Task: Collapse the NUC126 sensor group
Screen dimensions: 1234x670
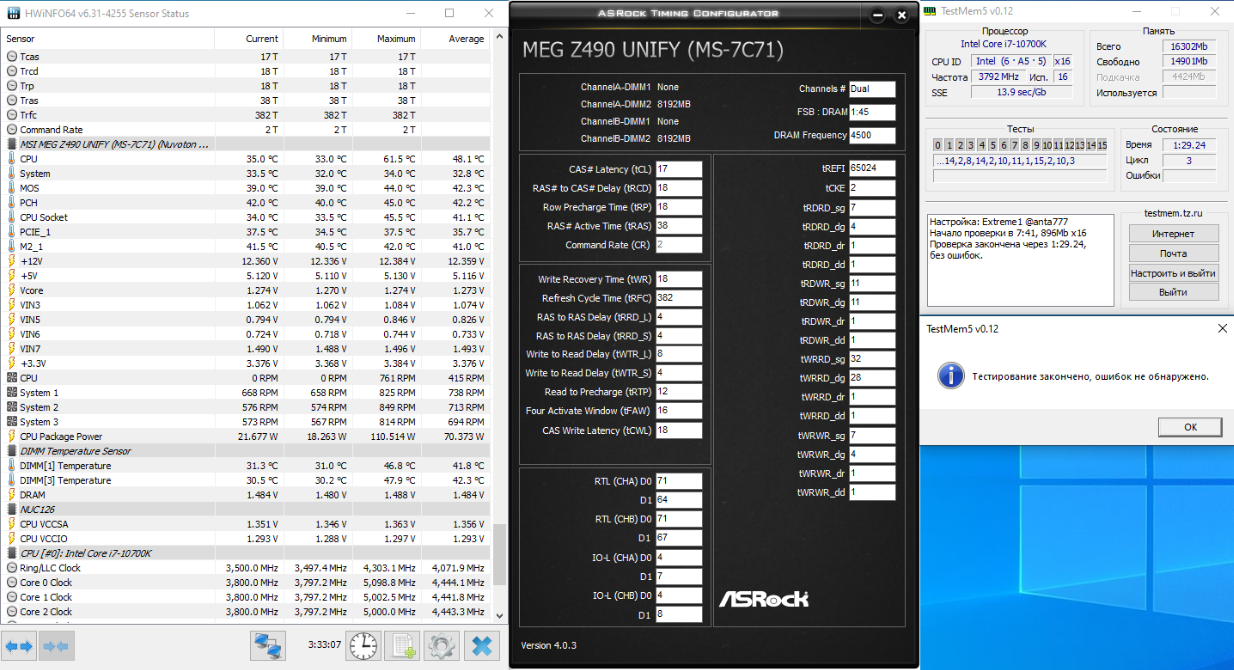Action: (x=11, y=509)
